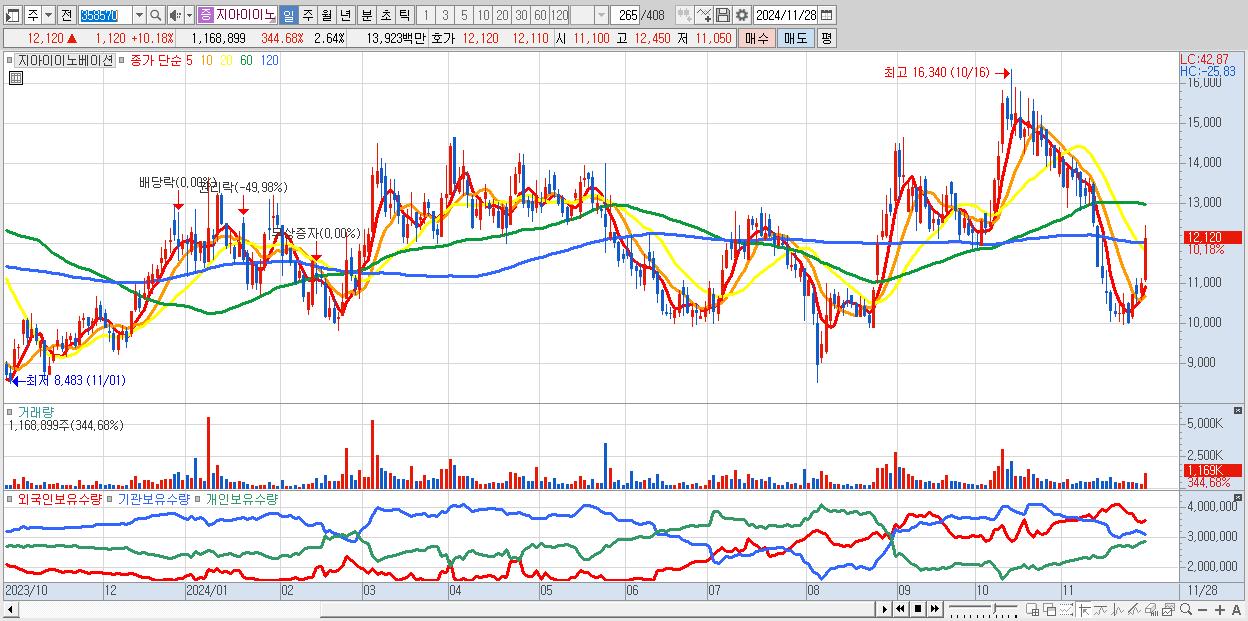1248x621 pixels.
Task: Click the 매도 sell button
Action: tap(795, 38)
